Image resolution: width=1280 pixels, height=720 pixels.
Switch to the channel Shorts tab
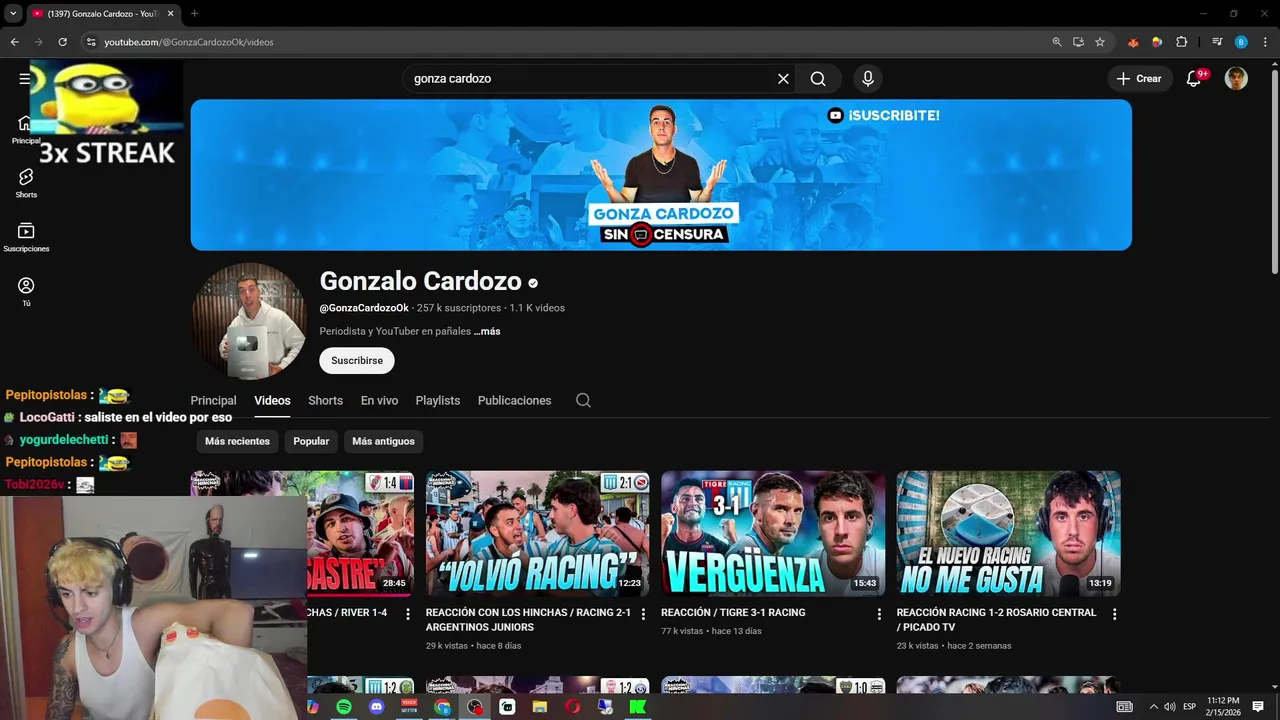click(x=325, y=400)
